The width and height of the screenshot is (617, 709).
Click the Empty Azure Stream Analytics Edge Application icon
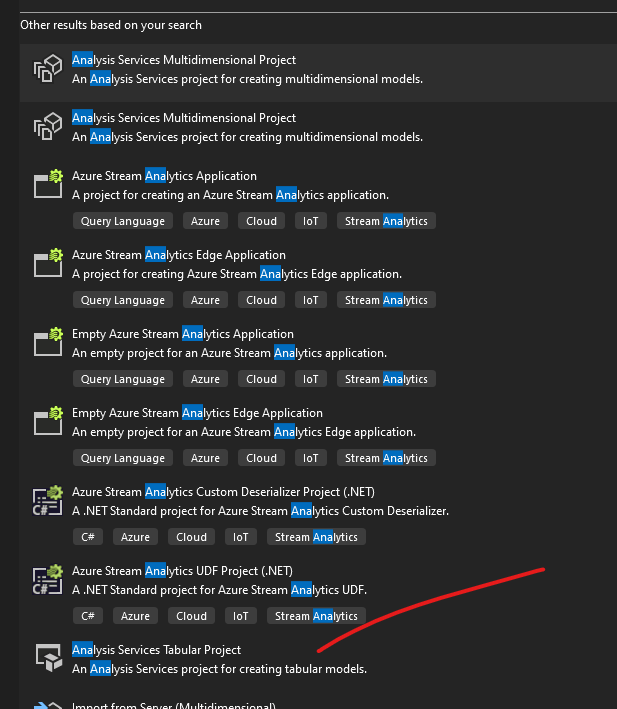coord(48,421)
